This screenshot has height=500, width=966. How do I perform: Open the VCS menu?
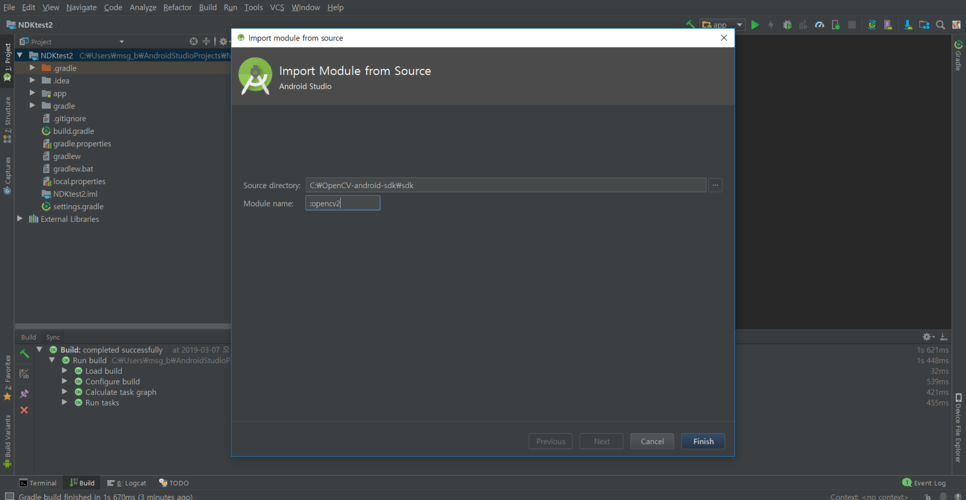(277, 7)
